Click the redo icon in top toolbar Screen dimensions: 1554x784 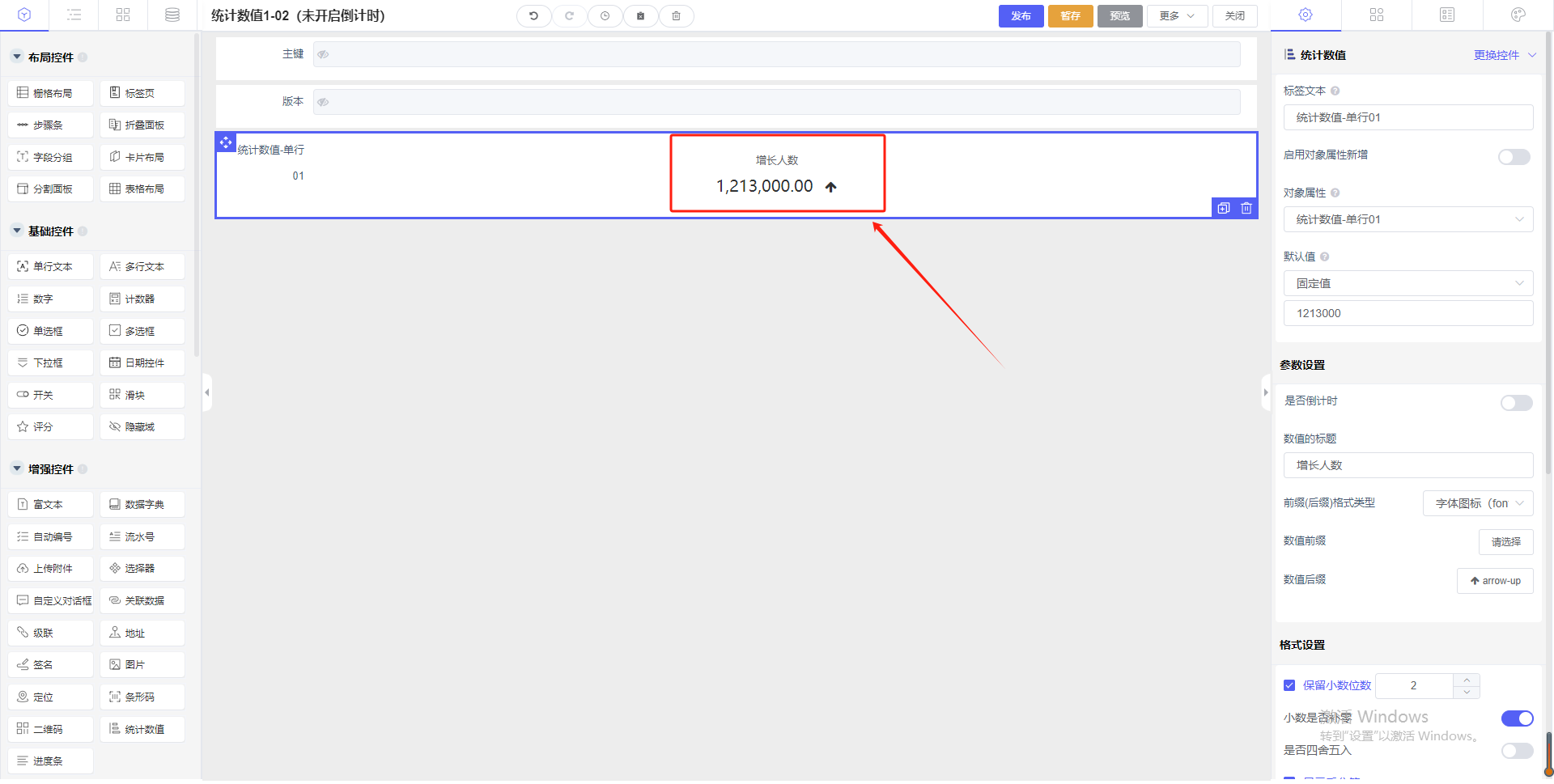click(x=569, y=16)
